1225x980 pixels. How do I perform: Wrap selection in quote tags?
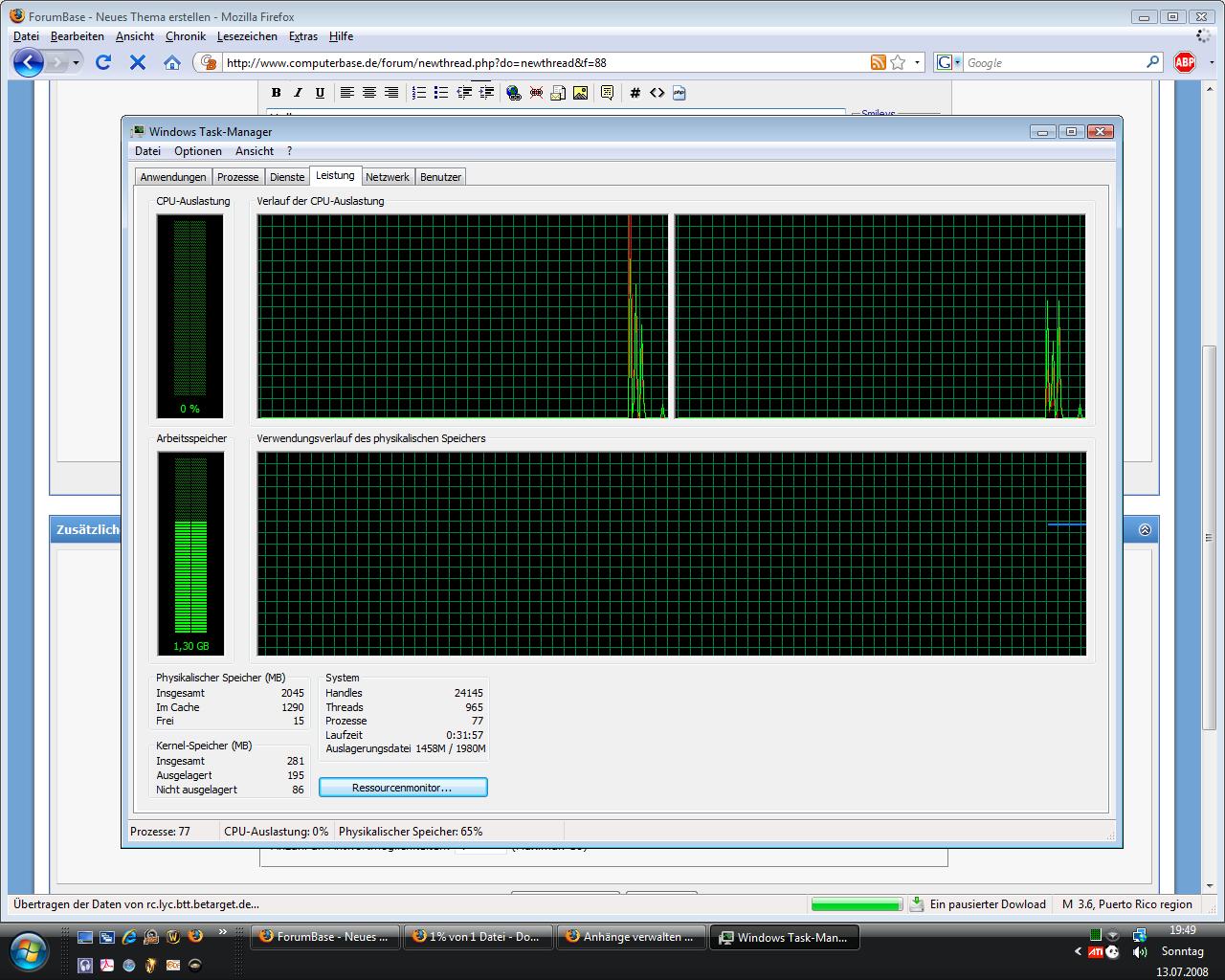(x=607, y=93)
